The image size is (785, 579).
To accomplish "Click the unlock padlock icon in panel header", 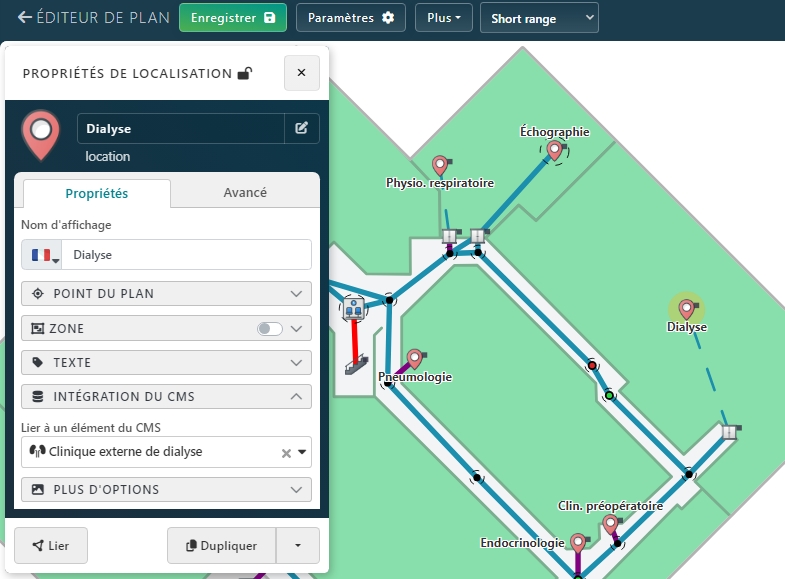I will coord(244,73).
